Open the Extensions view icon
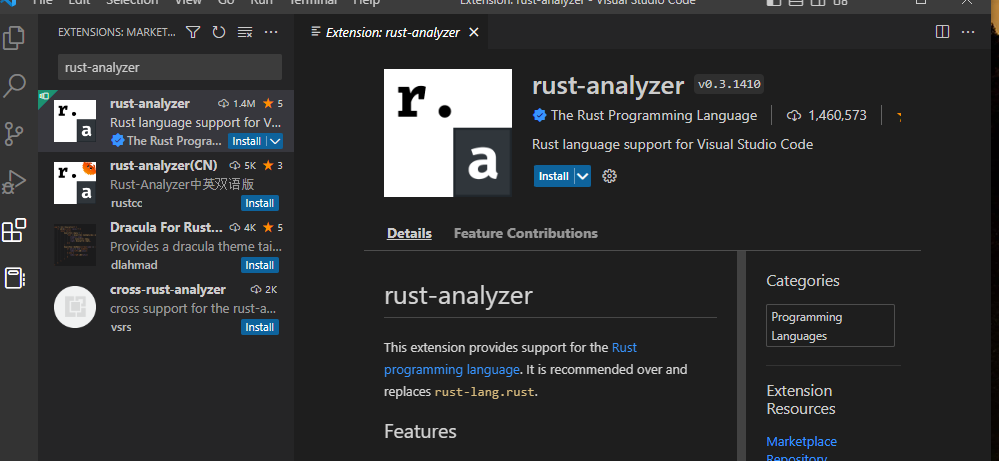Screen dimensions: 999x461 click(x=14, y=230)
